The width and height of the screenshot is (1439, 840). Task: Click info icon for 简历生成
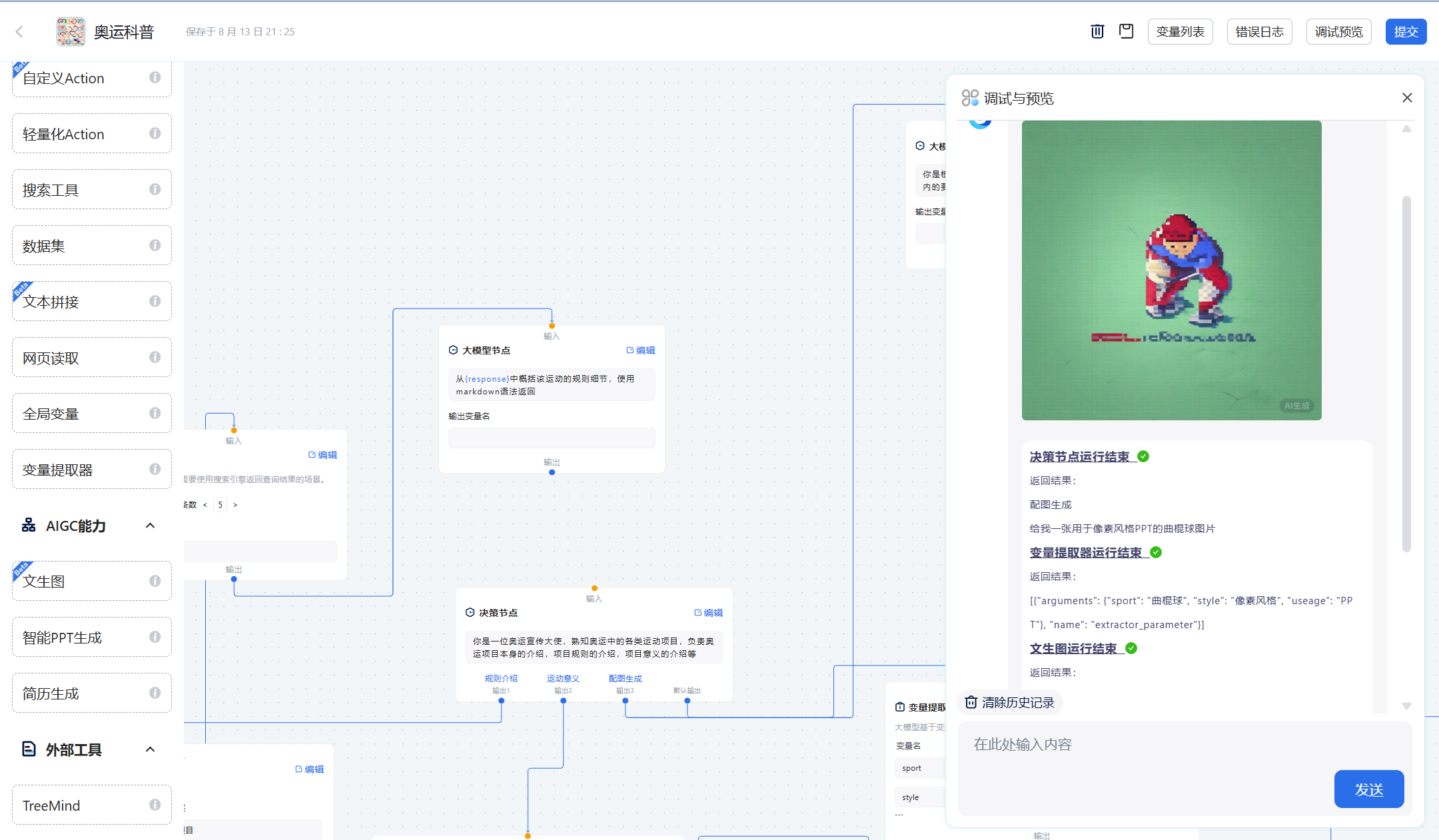[155, 693]
